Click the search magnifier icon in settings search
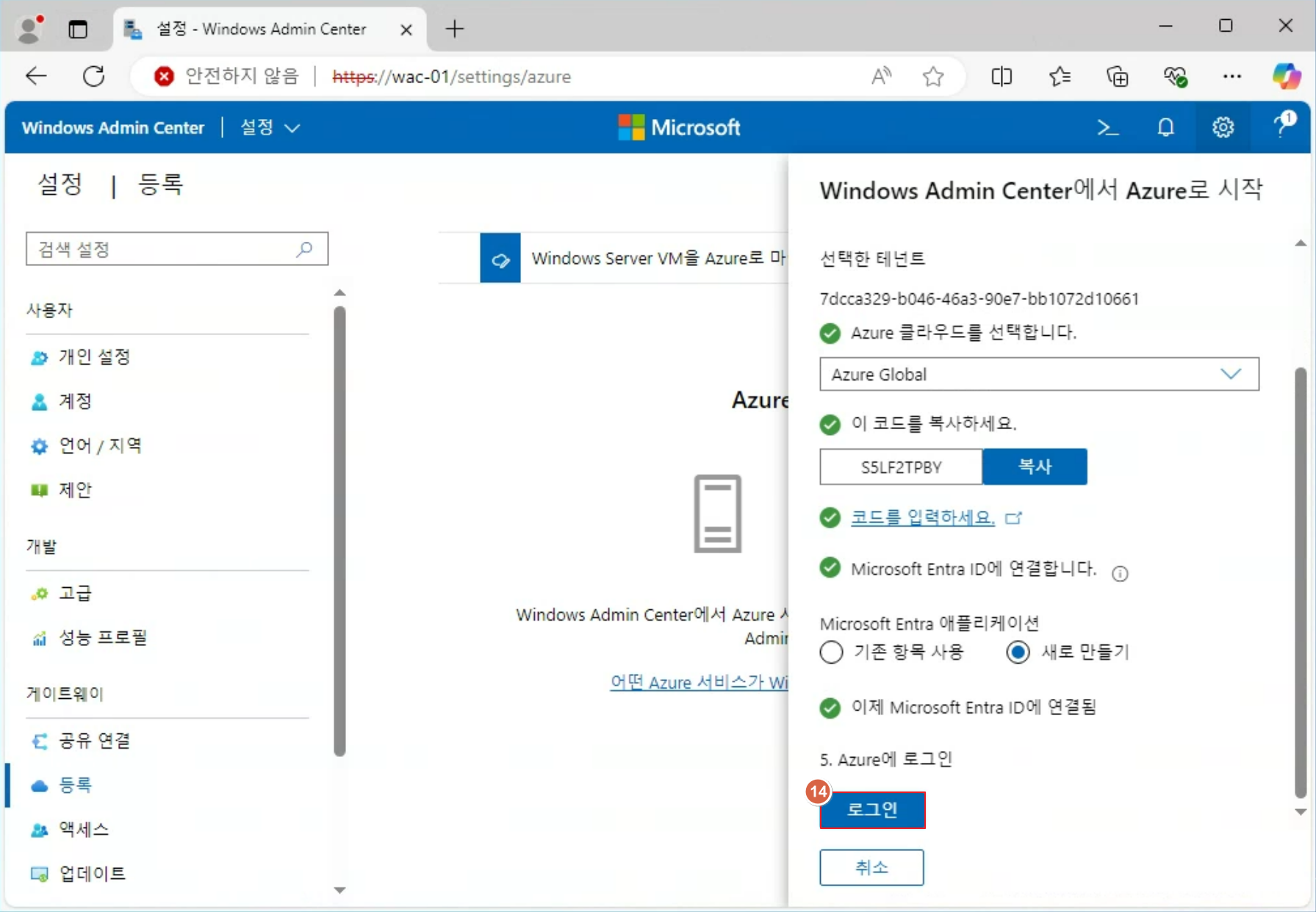 304,249
